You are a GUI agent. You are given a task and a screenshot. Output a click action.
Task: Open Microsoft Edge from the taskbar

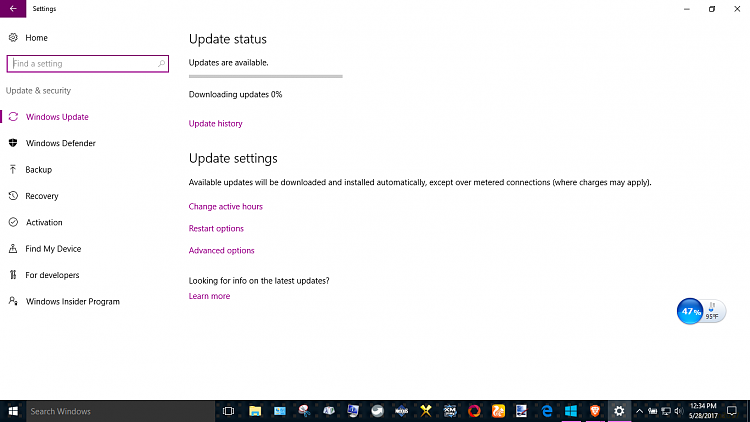(547, 411)
